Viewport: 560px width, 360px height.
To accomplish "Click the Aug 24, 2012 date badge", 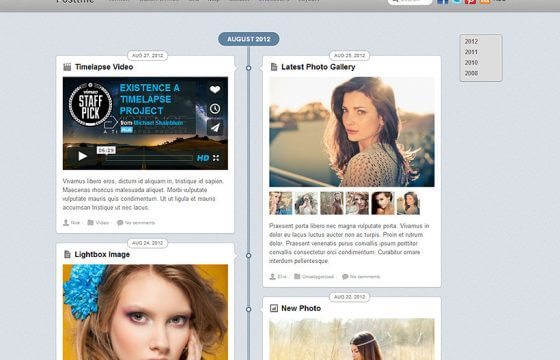I will [x=148, y=243].
